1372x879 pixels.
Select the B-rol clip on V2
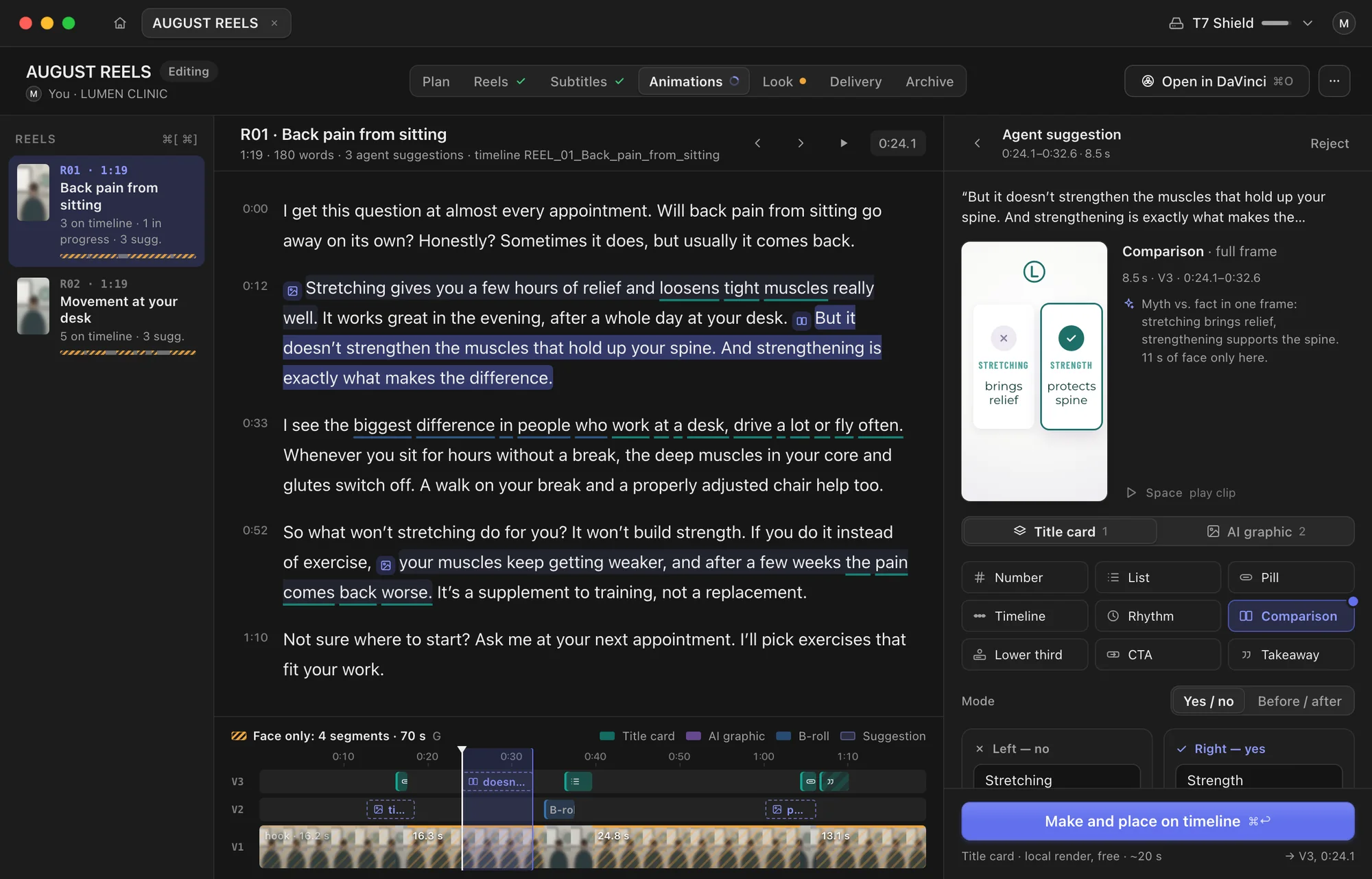click(559, 810)
